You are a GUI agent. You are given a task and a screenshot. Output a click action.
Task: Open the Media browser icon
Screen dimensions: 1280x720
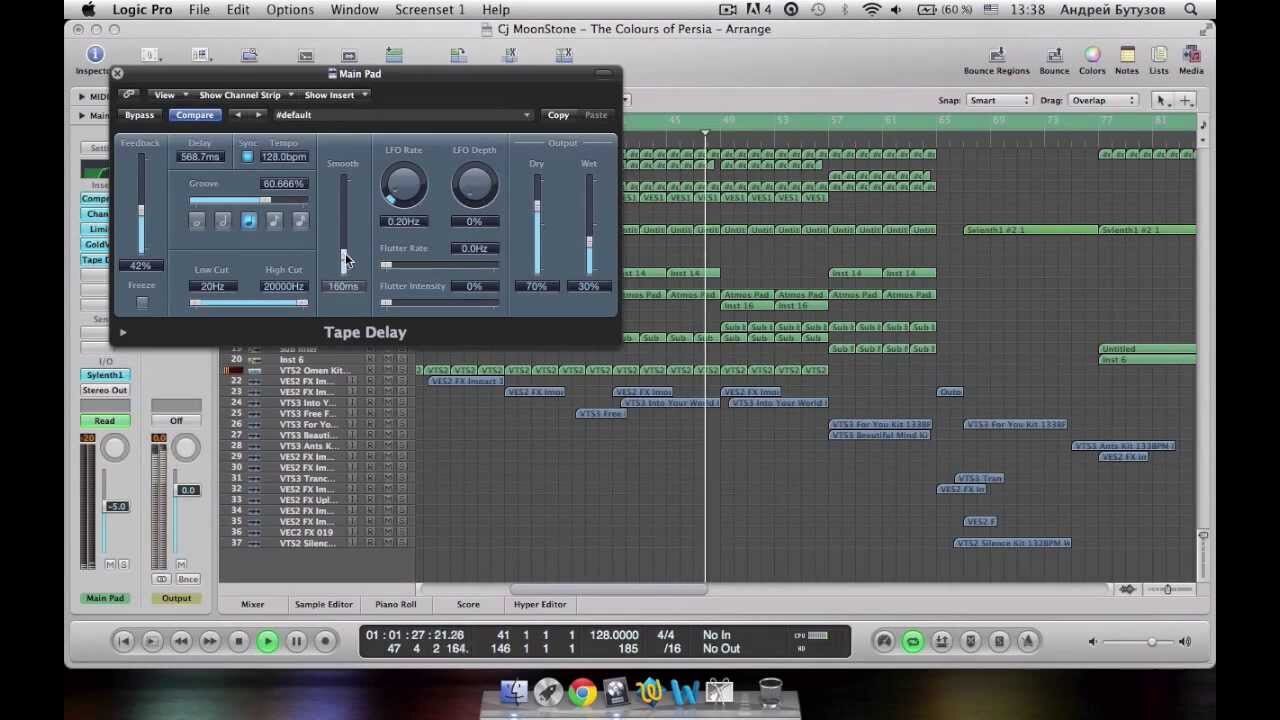click(x=1191, y=55)
